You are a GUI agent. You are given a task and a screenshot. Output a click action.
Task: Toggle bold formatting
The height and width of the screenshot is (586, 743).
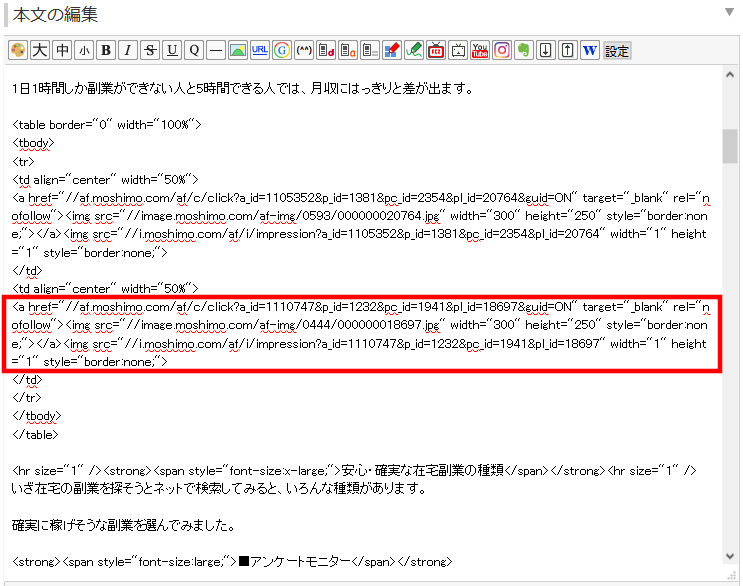[x=106, y=50]
